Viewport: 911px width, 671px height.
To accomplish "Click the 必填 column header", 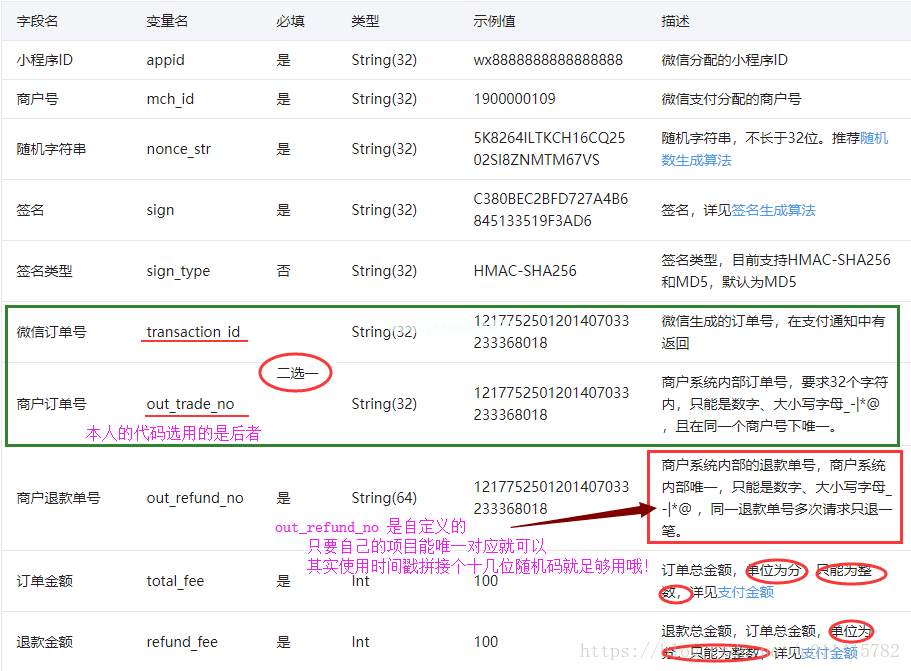I will pyautogui.click(x=289, y=20).
